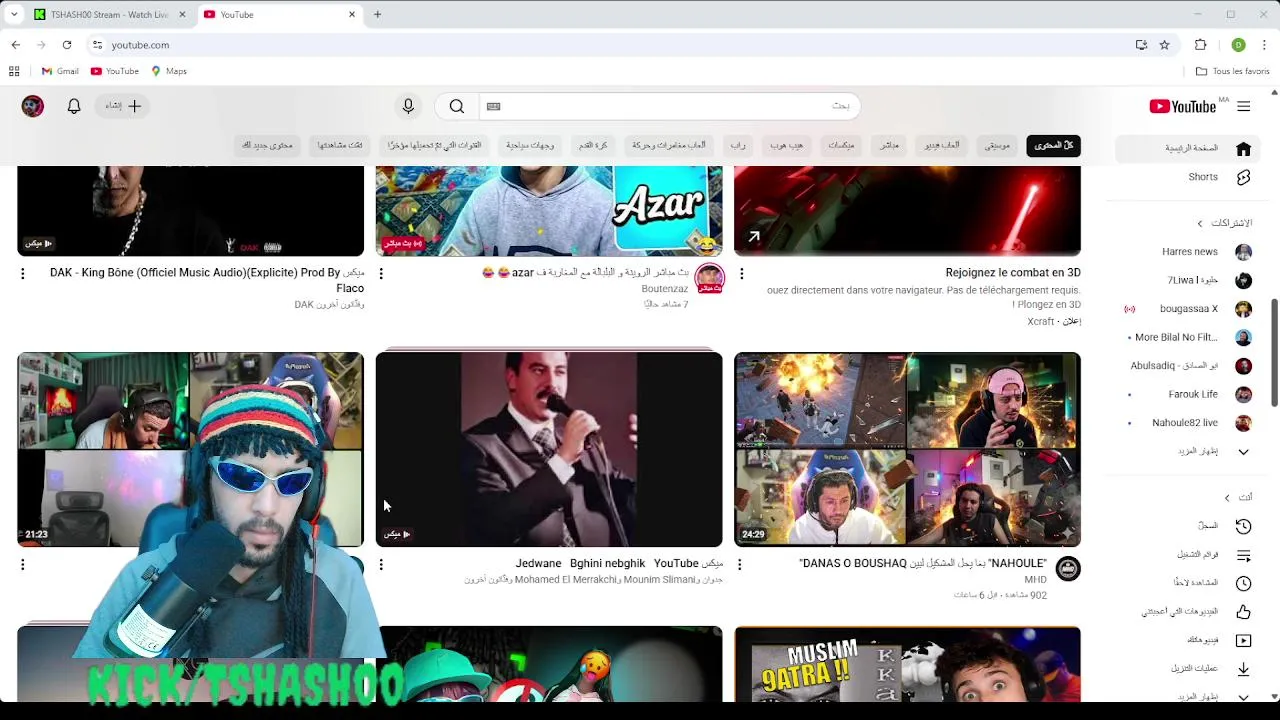
Task: Select the Hip hop filter chip
Action: point(786,145)
